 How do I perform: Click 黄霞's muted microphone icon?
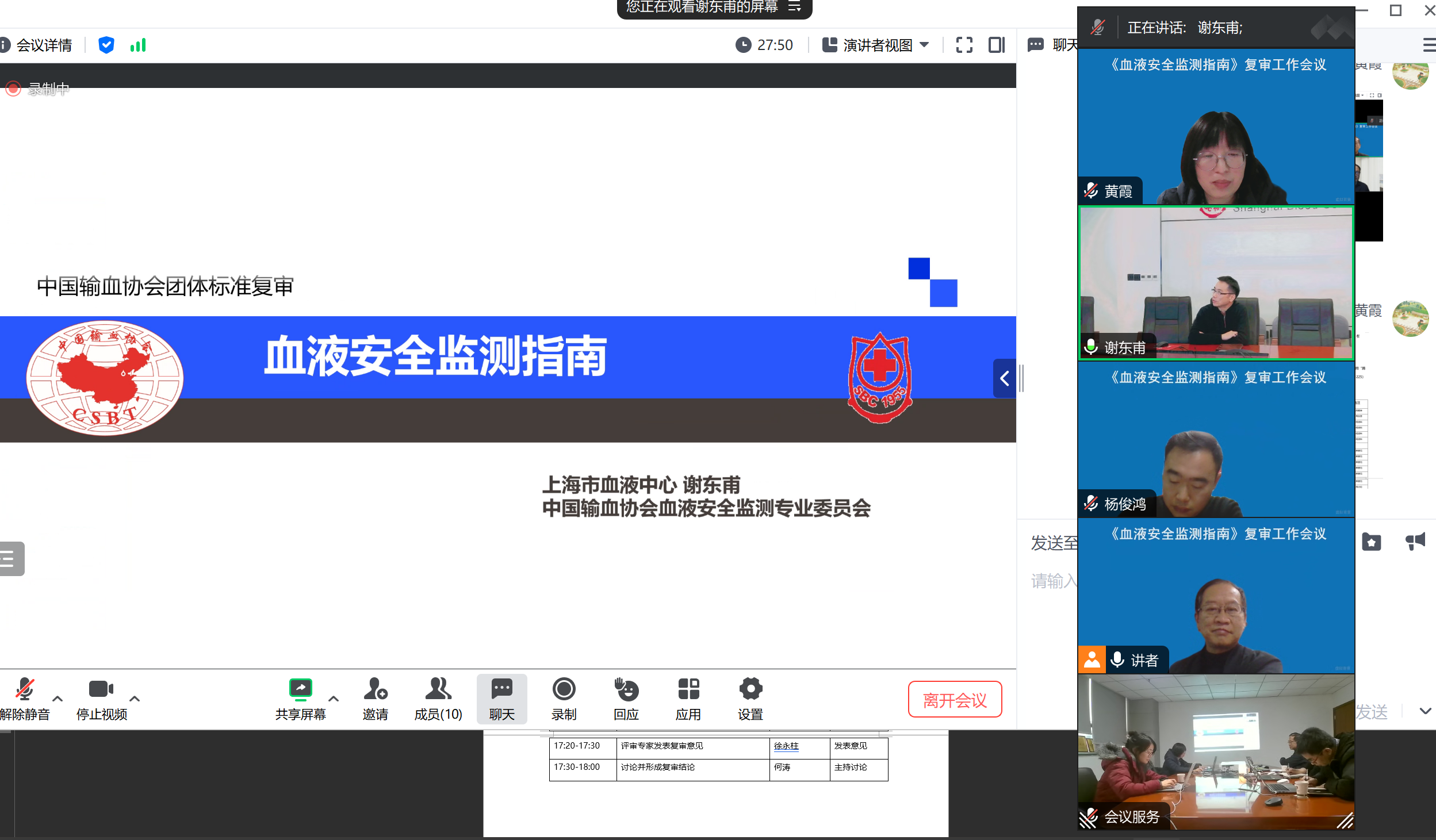(x=1091, y=190)
